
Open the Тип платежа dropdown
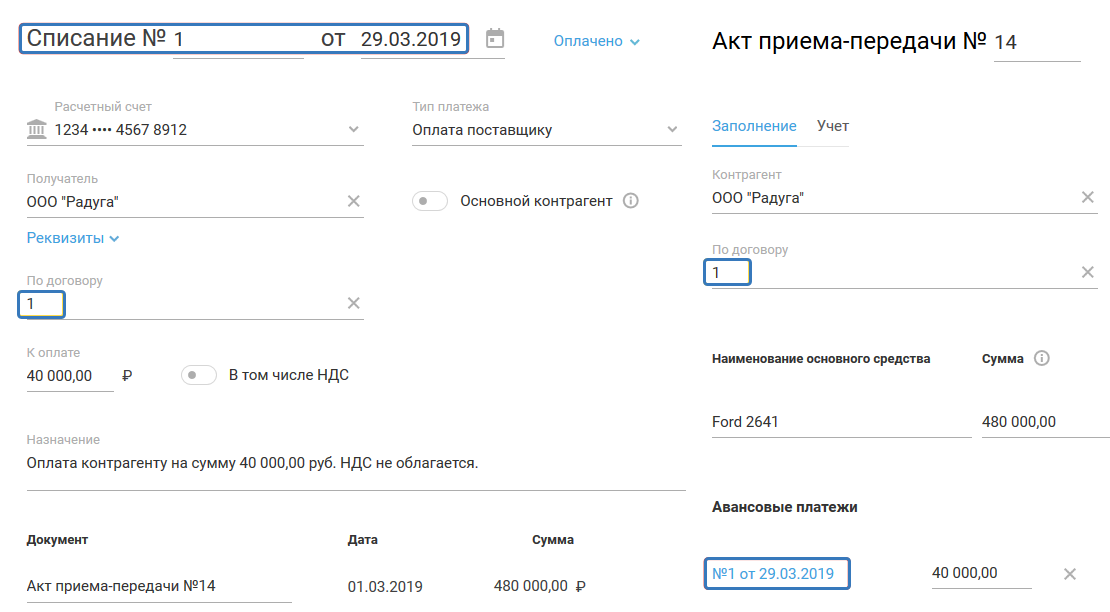point(672,129)
